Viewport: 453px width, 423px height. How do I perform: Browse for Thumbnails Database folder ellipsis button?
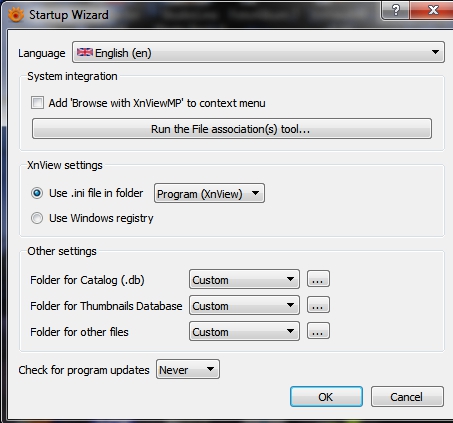318,305
